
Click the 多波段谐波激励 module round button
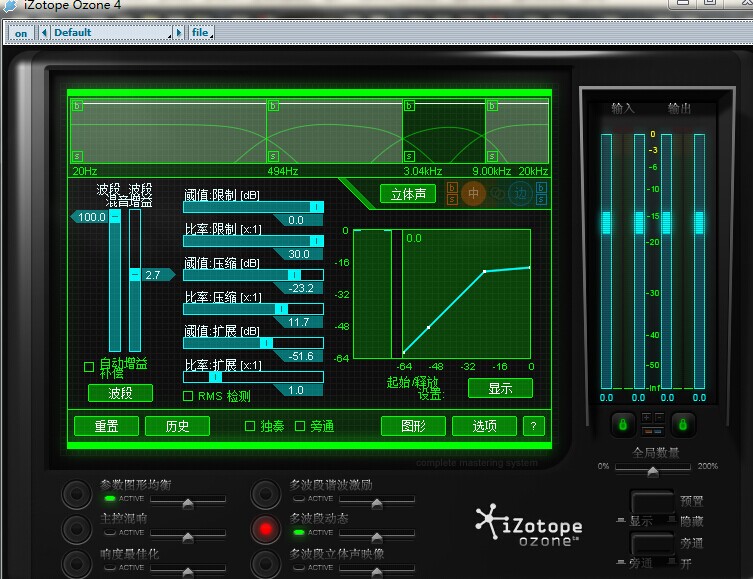266,494
